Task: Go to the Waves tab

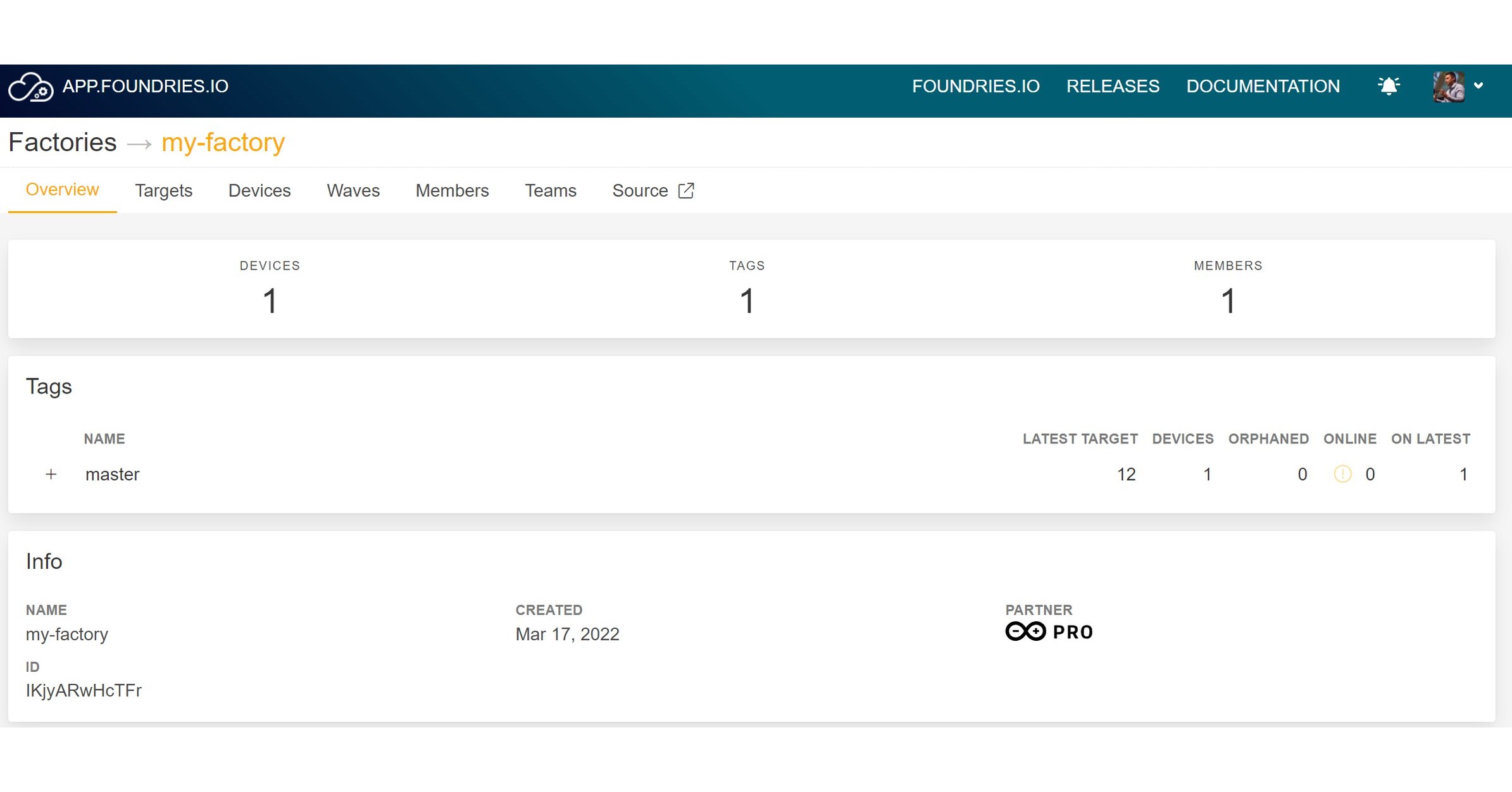Action: pos(353,190)
